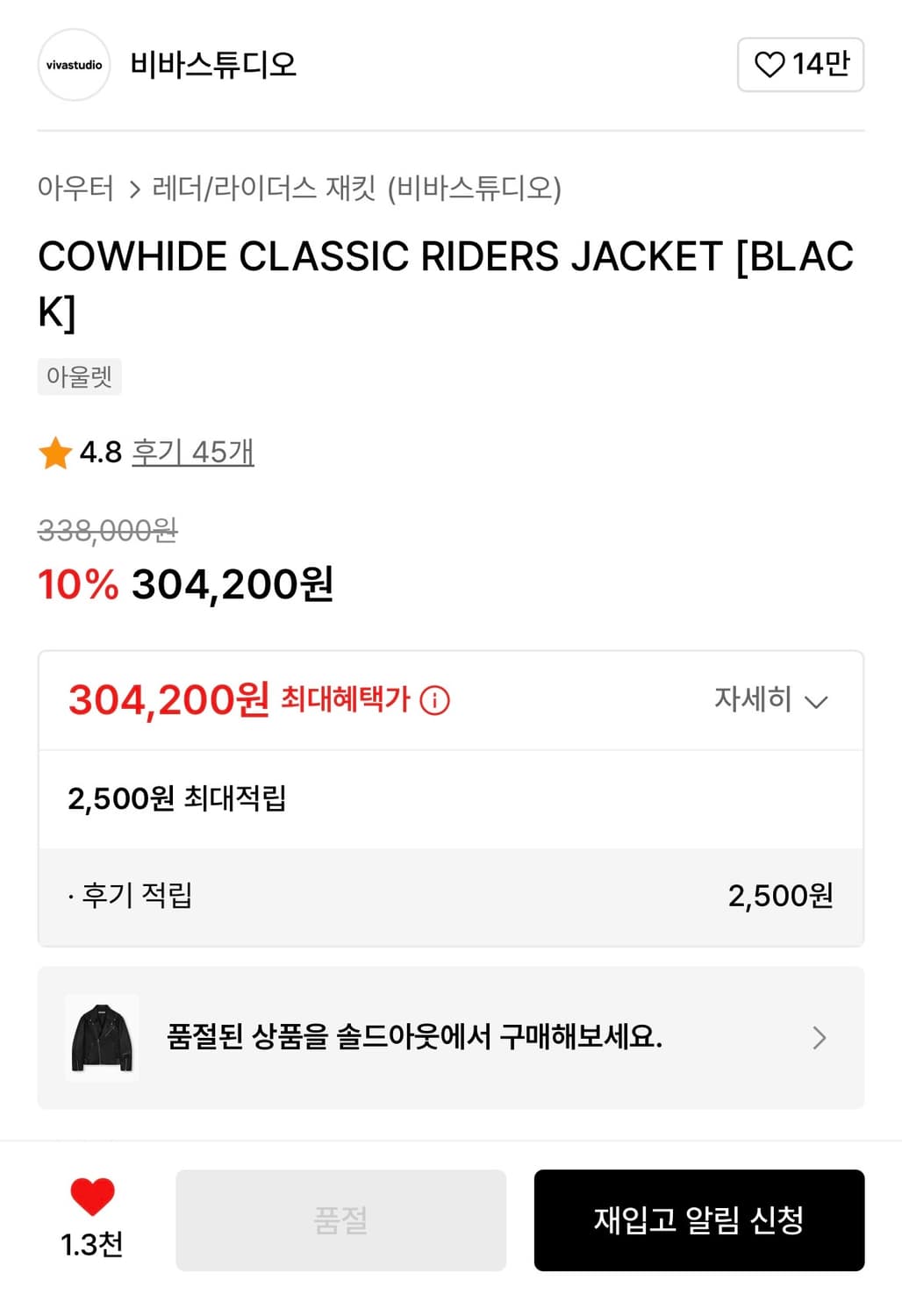Toggle the brand like heart showing 14만

(x=800, y=65)
